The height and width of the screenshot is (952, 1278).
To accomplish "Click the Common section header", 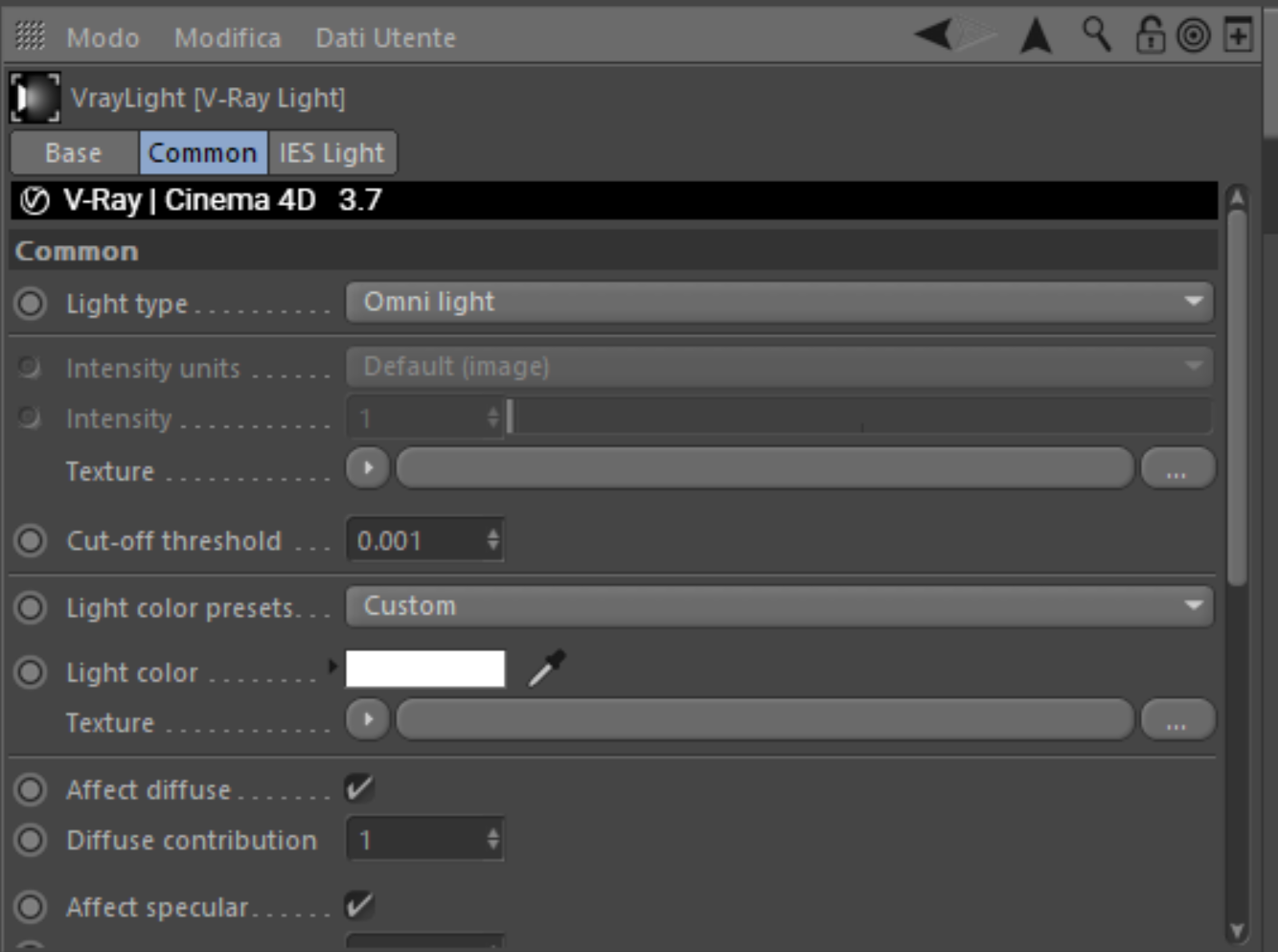I will point(614,251).
